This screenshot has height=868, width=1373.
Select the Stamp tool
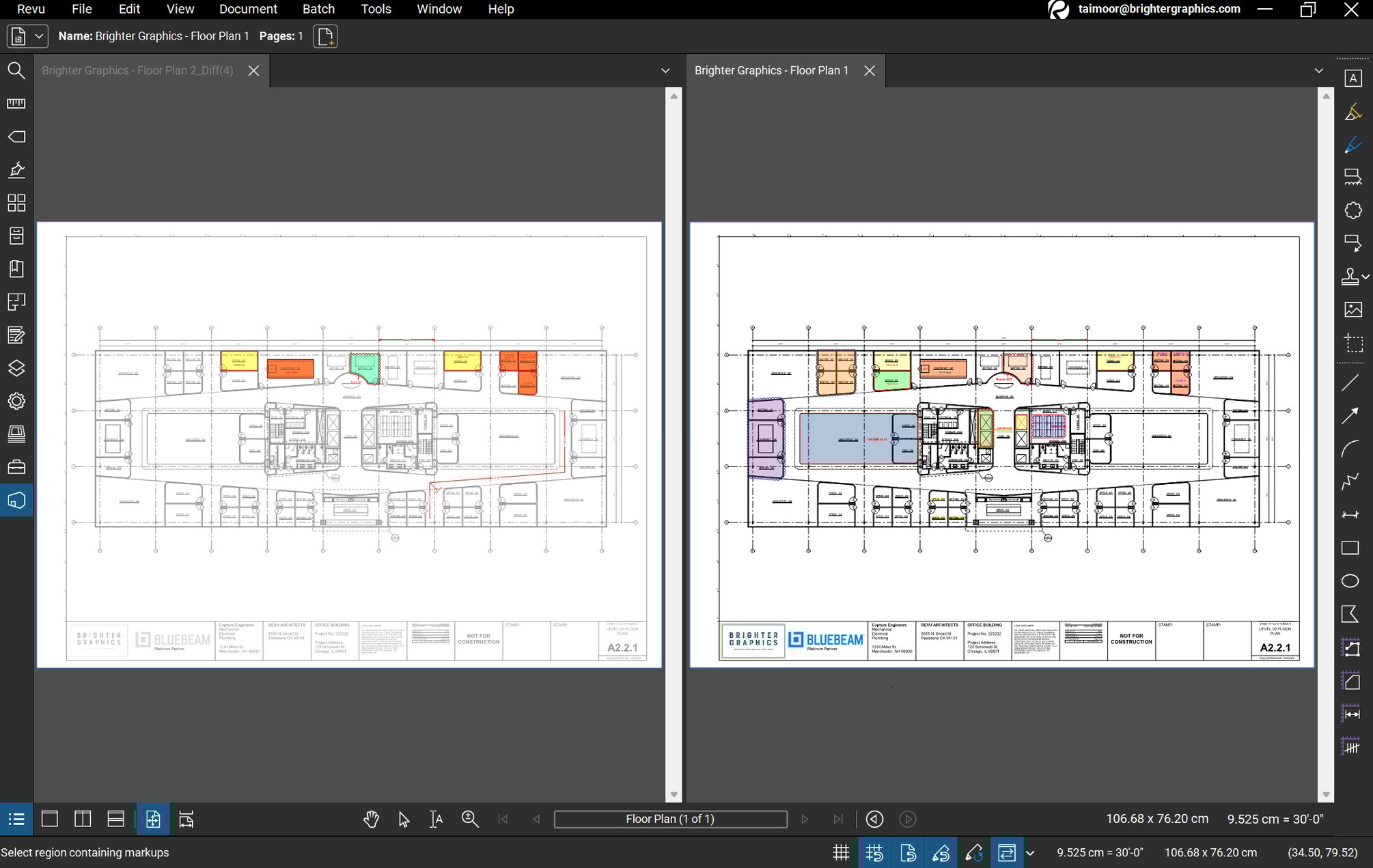[x=1351, y=276]
